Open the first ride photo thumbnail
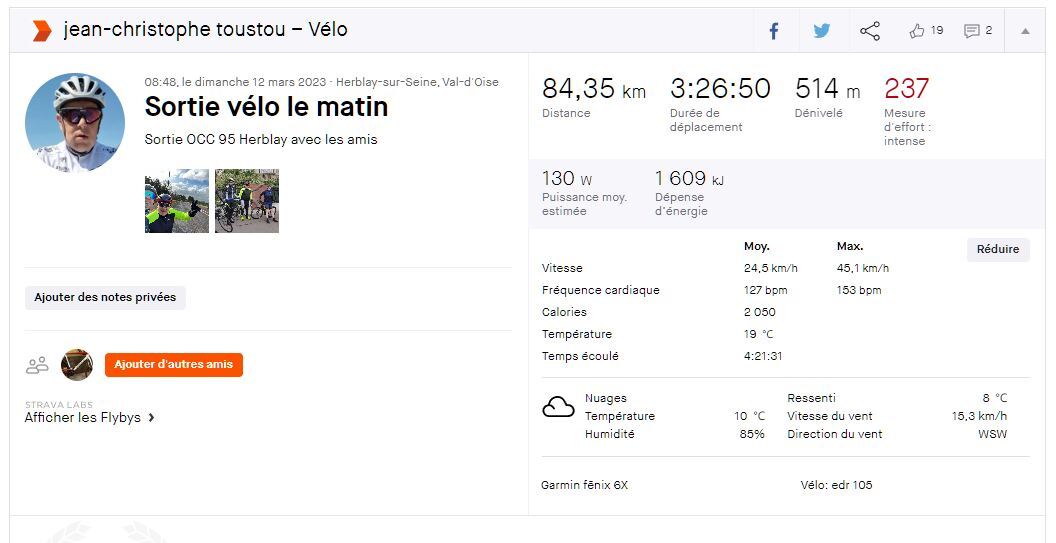This screenshot has height=543, width=1056. pos(177,201)
